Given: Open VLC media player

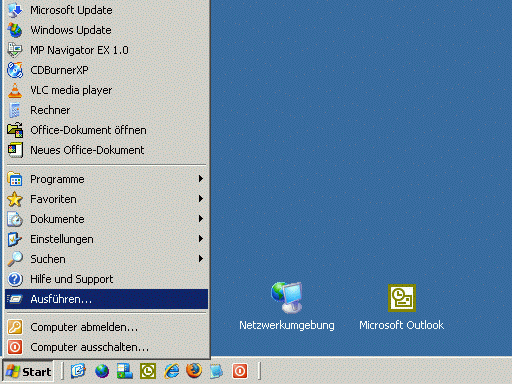Looking at the screenshot, I should click(106, 90).
